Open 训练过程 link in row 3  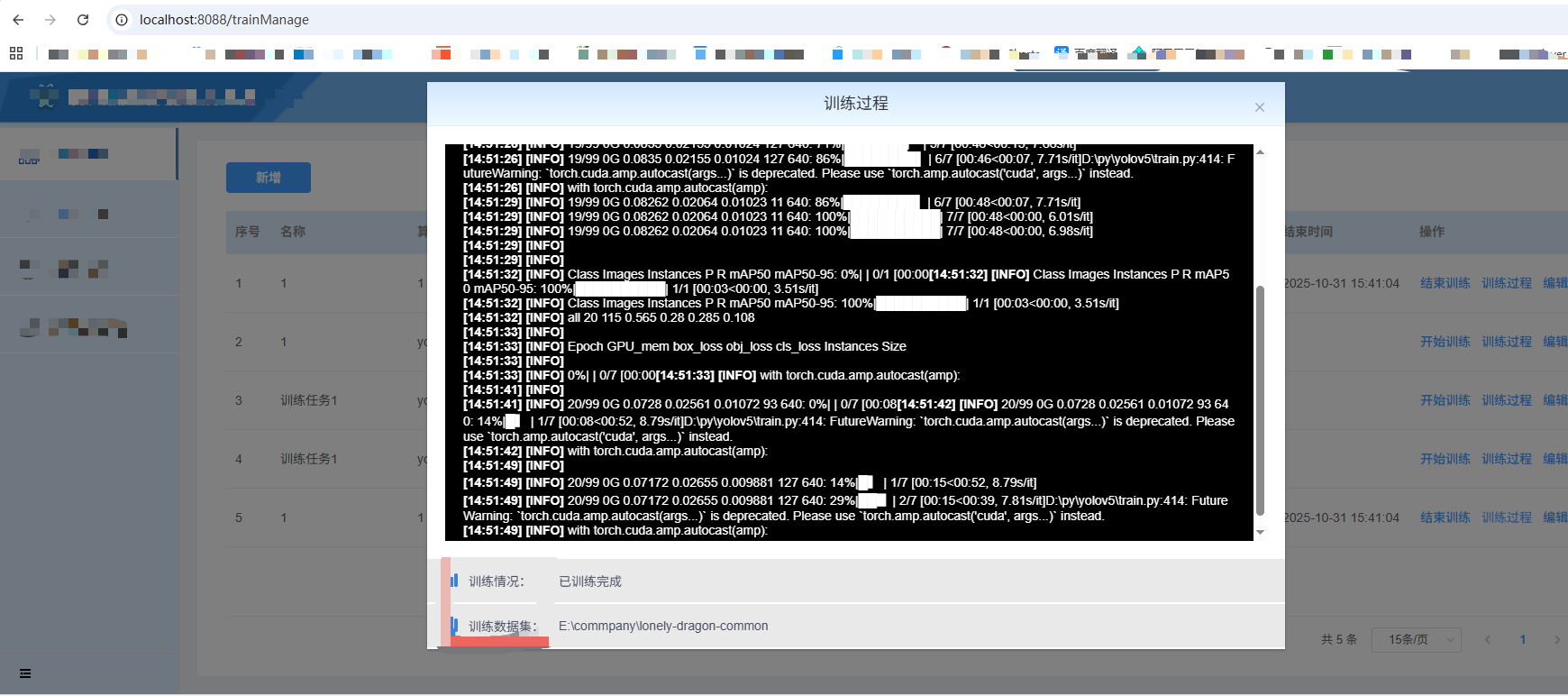[x=1507, y=400]
